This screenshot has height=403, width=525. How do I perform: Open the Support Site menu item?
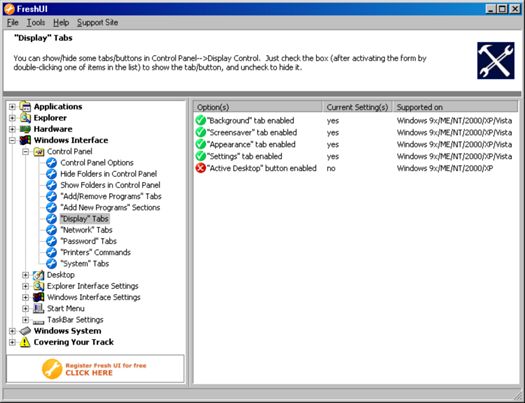pyautogui.click(x=97, y=22)
